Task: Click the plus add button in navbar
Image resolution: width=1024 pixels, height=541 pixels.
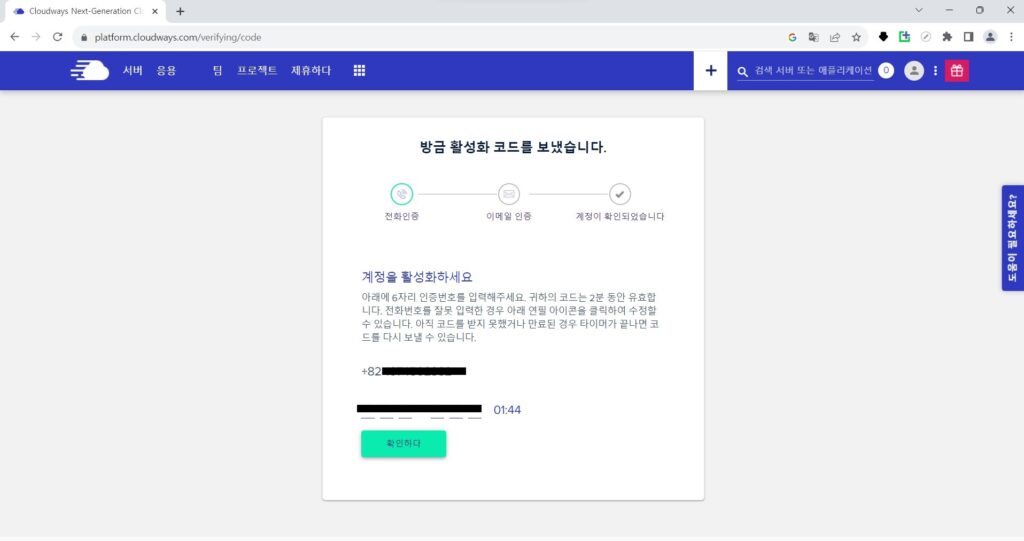Action: click(711, 71)
